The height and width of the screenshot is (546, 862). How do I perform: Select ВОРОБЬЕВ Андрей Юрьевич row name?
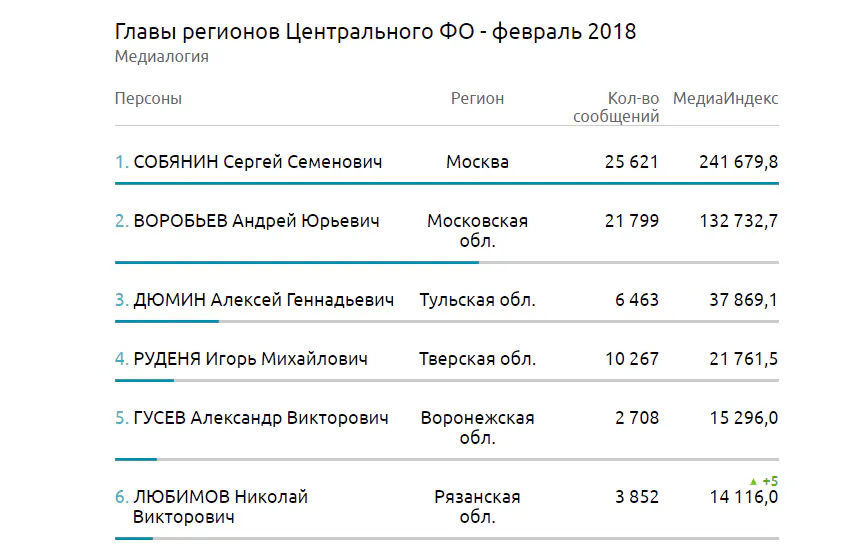tap(256, 221)
